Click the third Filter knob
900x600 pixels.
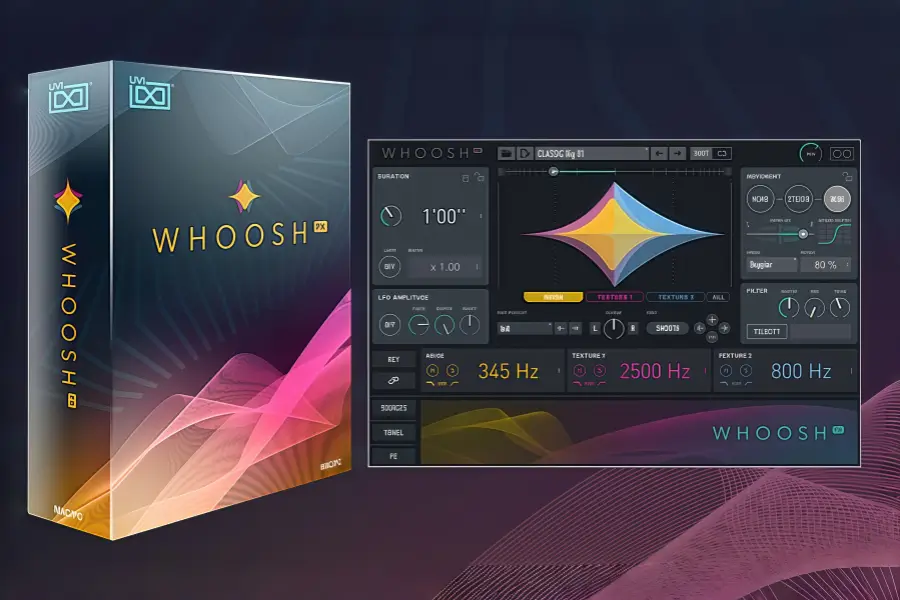pos(840,308)
